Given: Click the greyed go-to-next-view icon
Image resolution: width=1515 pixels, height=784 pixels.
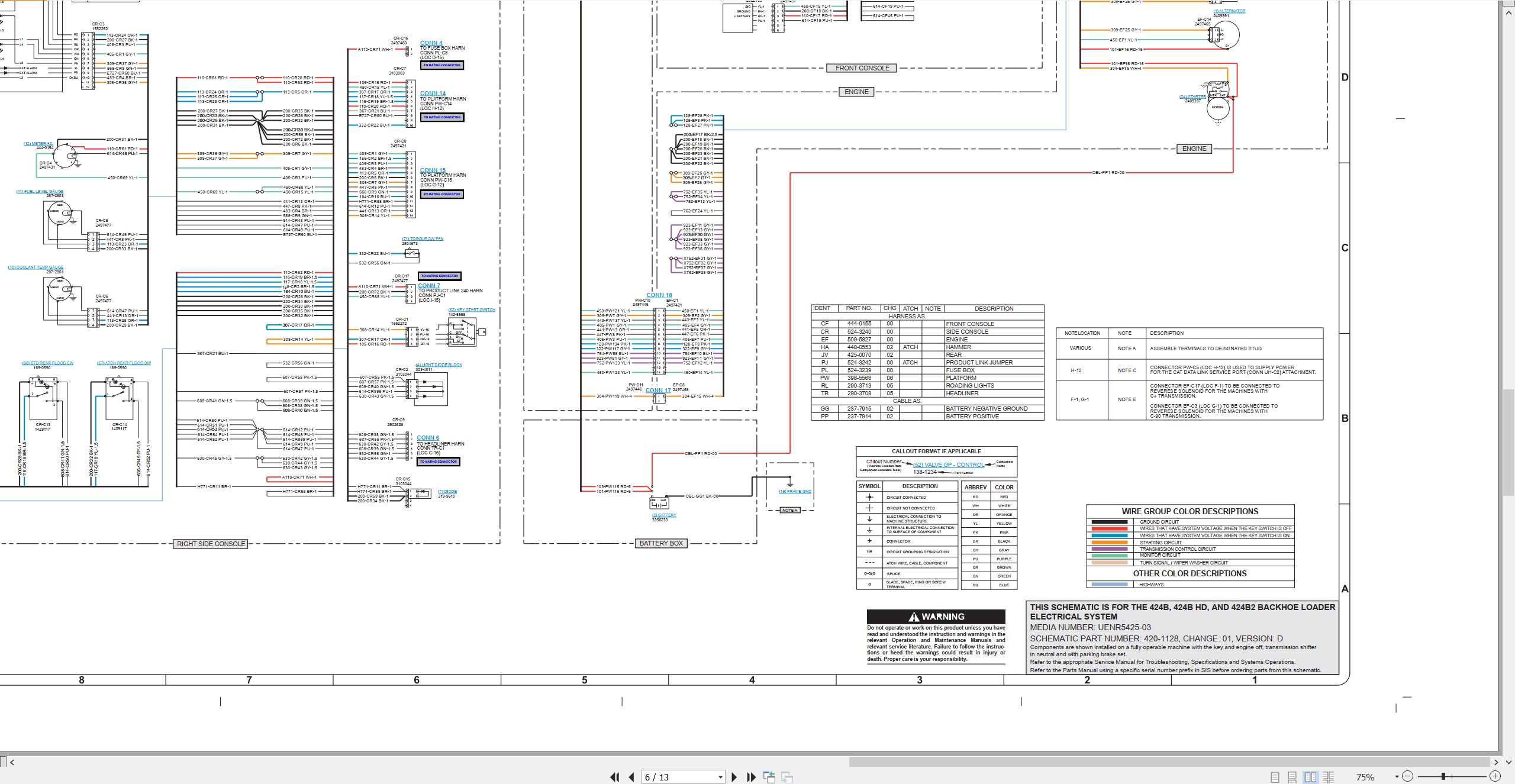Looking at the screenshot, I should (787, 777).
